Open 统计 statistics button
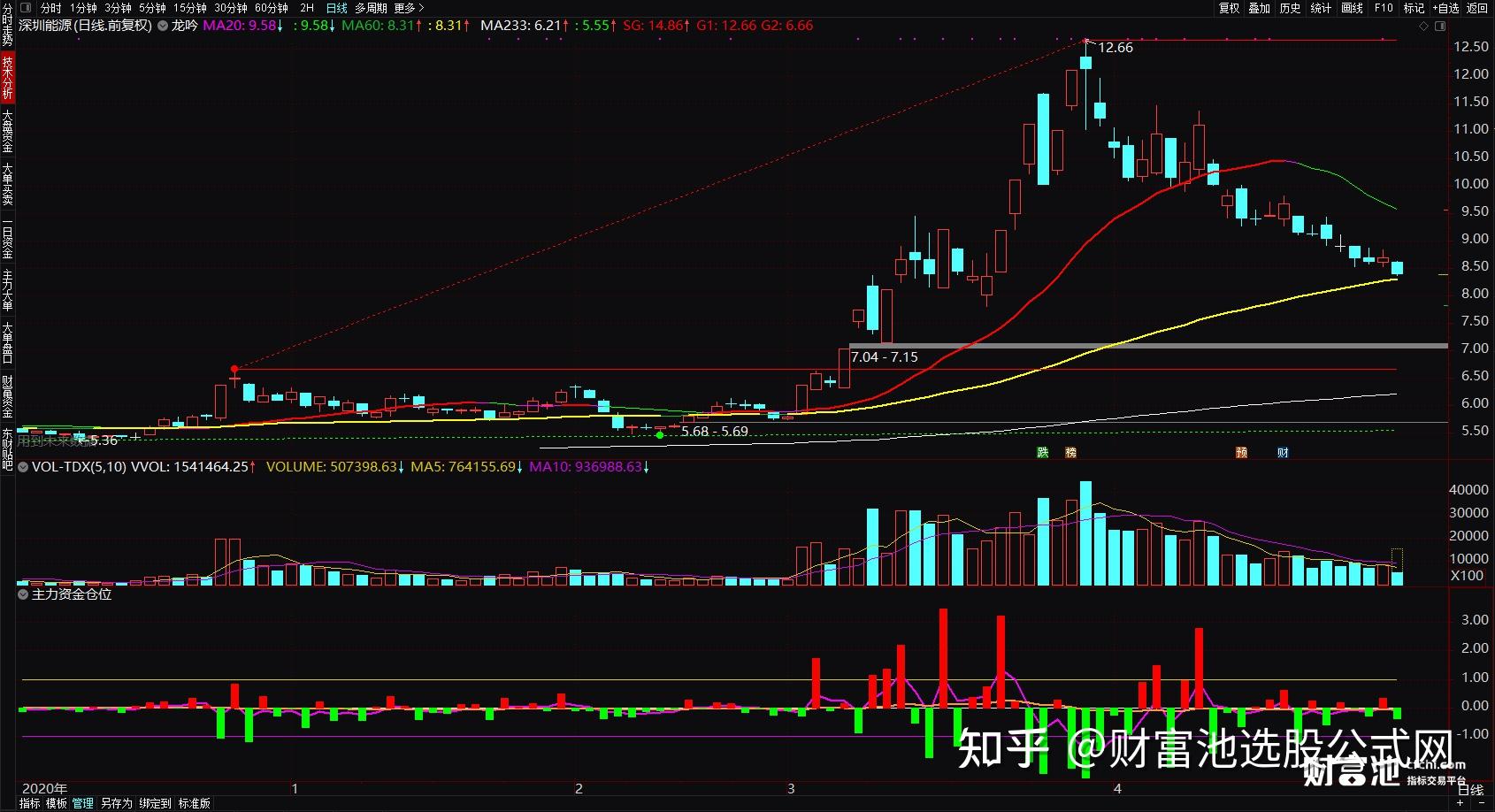The image size is (1495, 812). point(1321,8)
